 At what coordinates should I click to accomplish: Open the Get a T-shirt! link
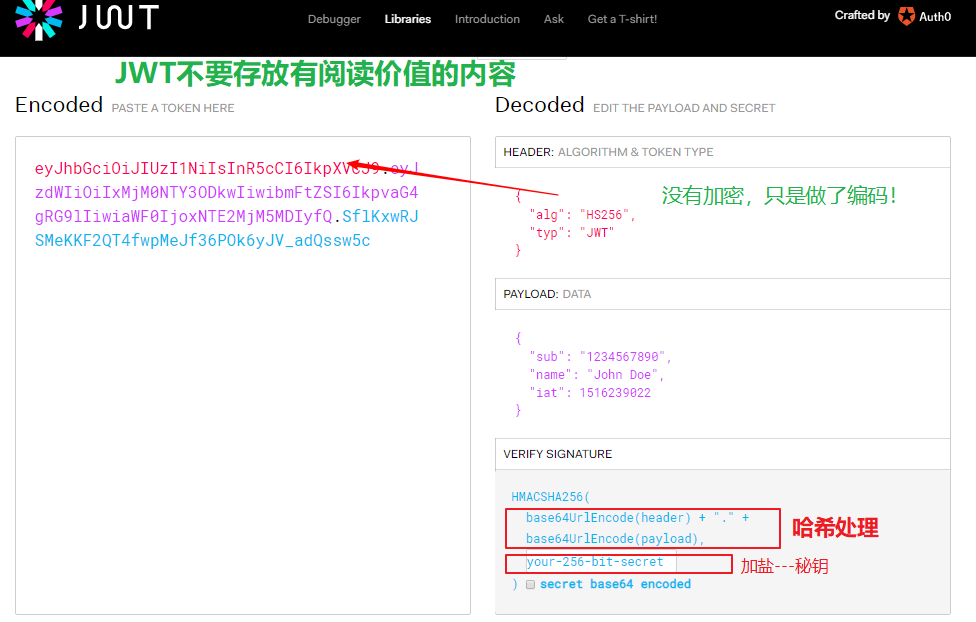pyautogui.click(x=622, y=19)
